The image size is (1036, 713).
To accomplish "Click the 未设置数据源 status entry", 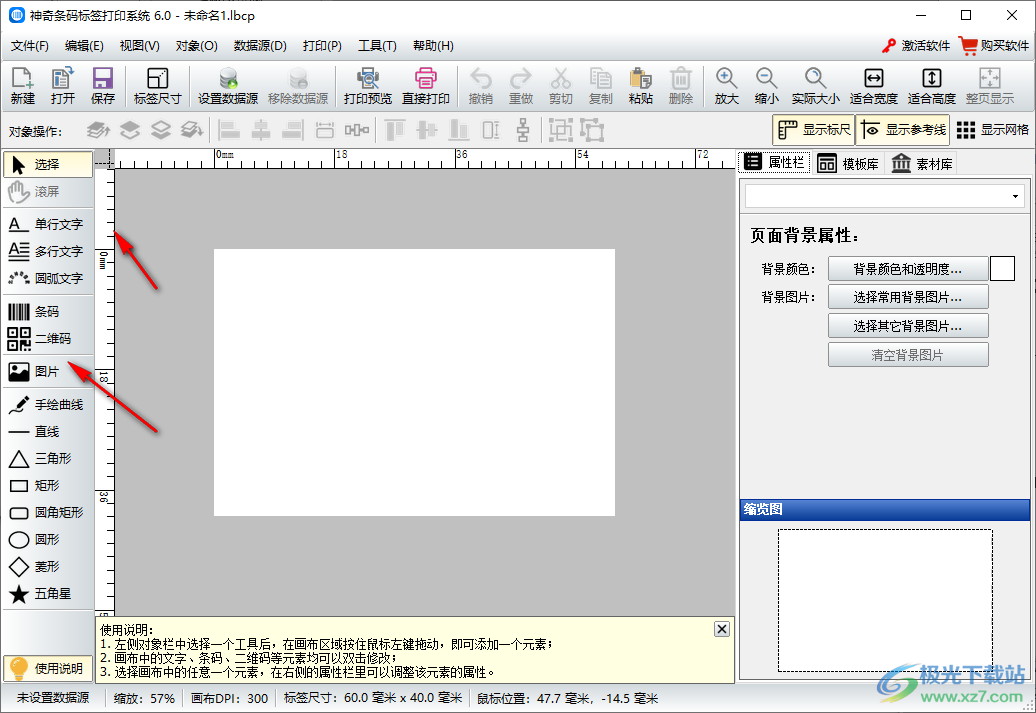I will (53, 698).
